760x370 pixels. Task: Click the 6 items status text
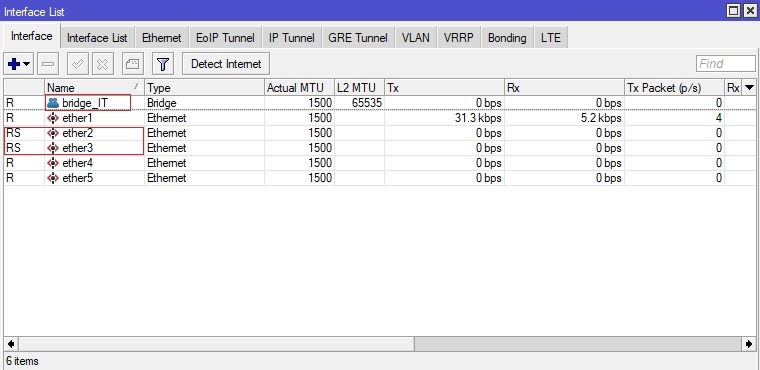click(x=22, y=361)
